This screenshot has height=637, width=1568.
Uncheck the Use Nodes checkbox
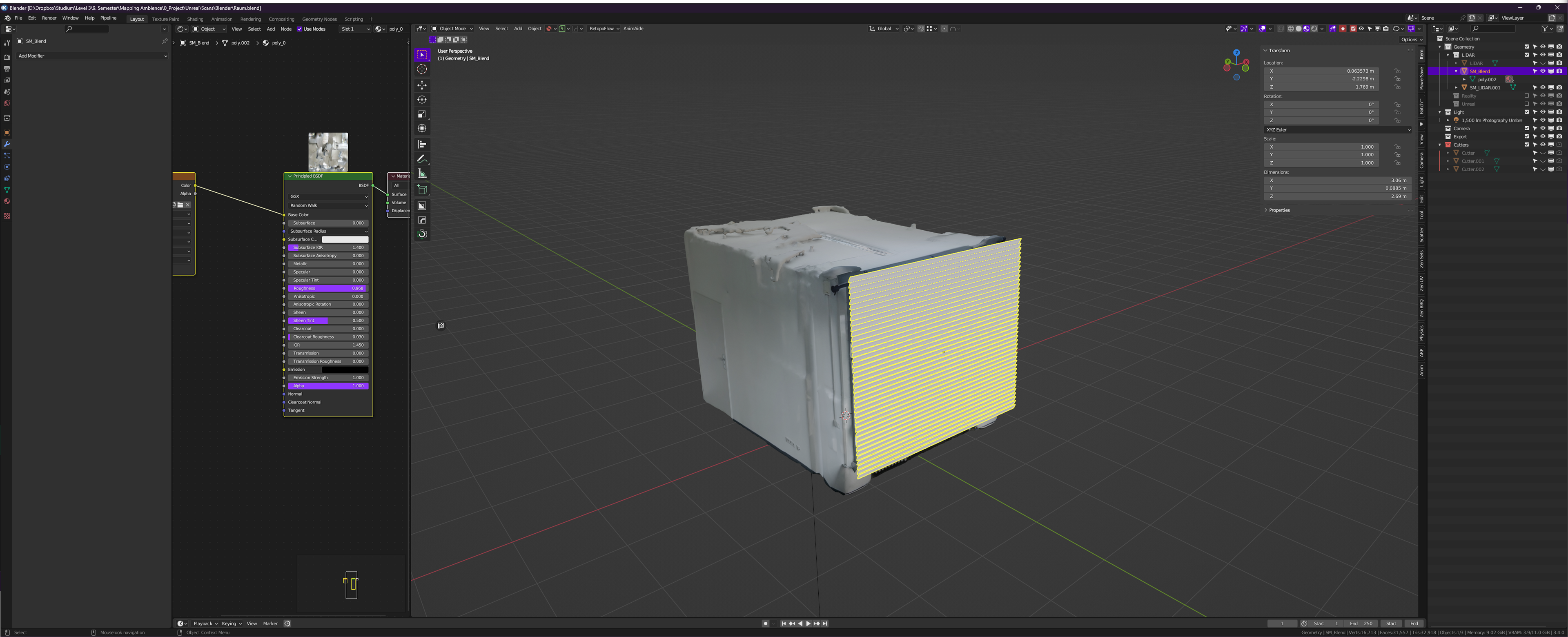(299, 29)
